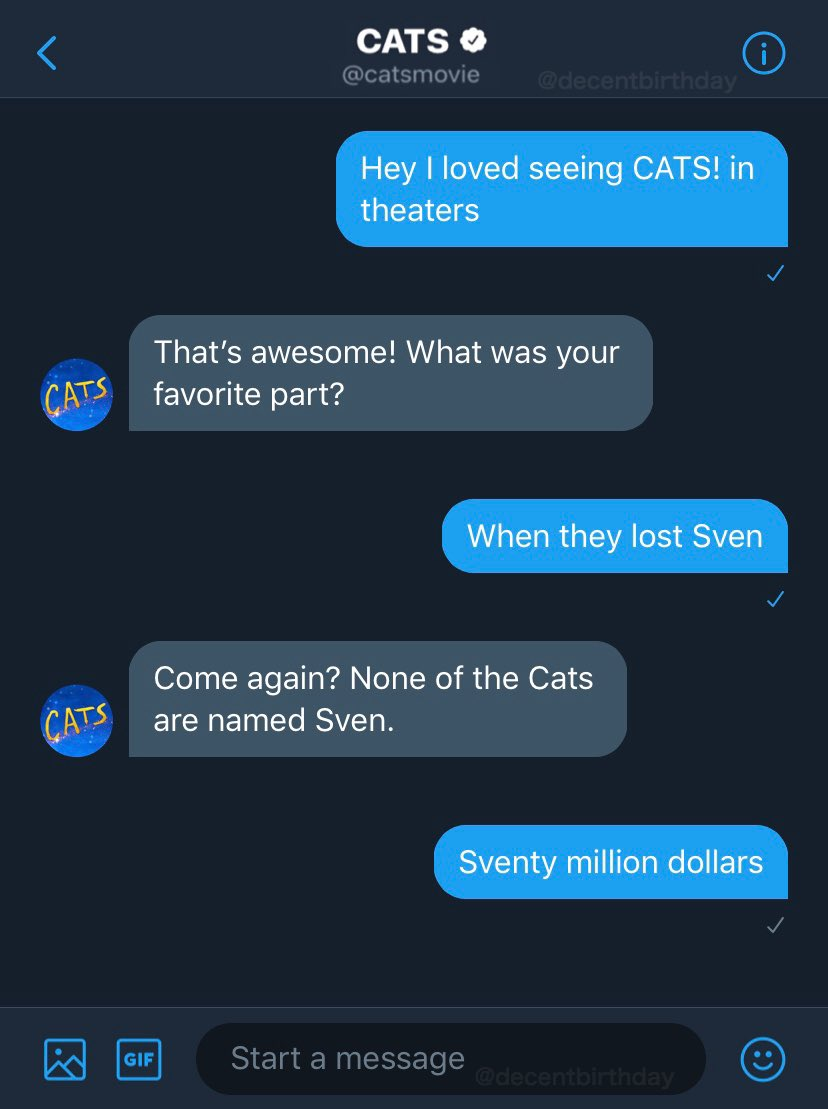Tap read checkmark under first sent message
Viewport: 828px width, 1109px height.
pos(774,273)
